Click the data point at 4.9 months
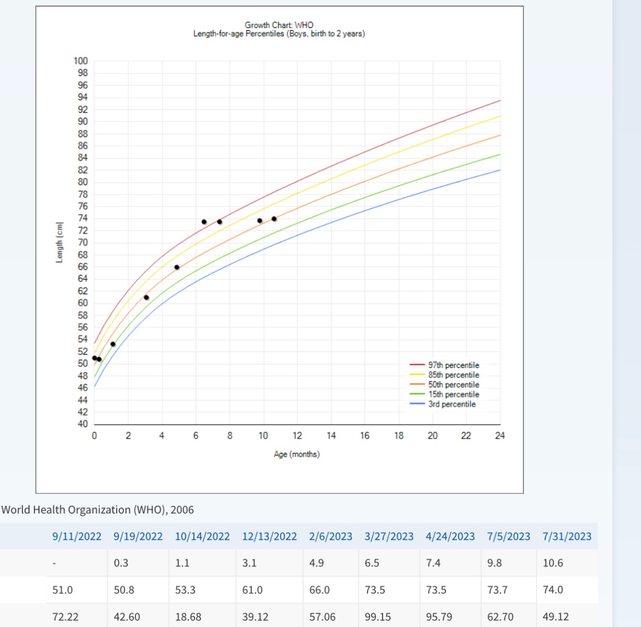This screenshot has height=627, width=641. click(x=177, y=267)
